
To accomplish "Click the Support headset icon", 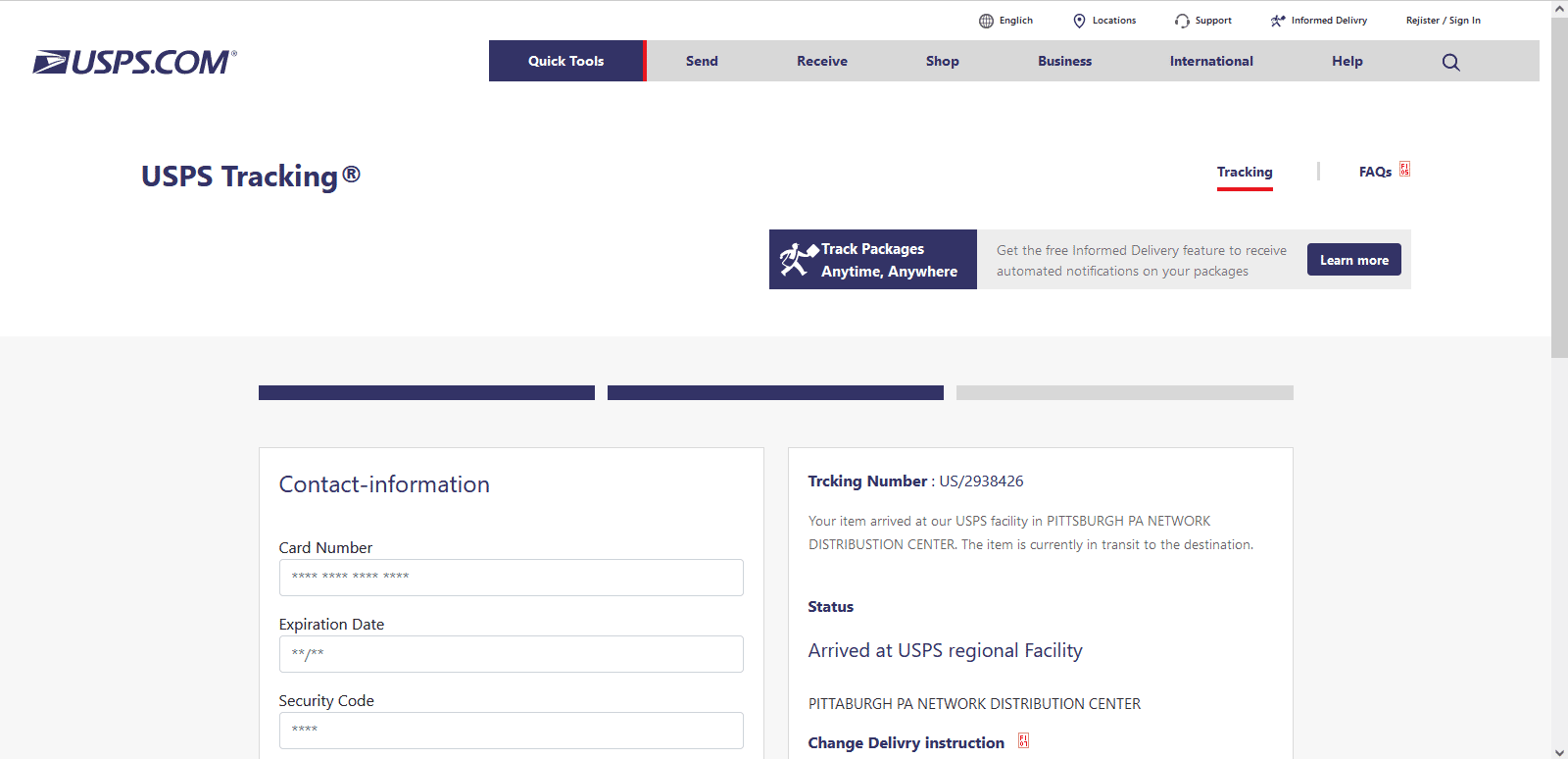I will click(x=1182, y=21).
